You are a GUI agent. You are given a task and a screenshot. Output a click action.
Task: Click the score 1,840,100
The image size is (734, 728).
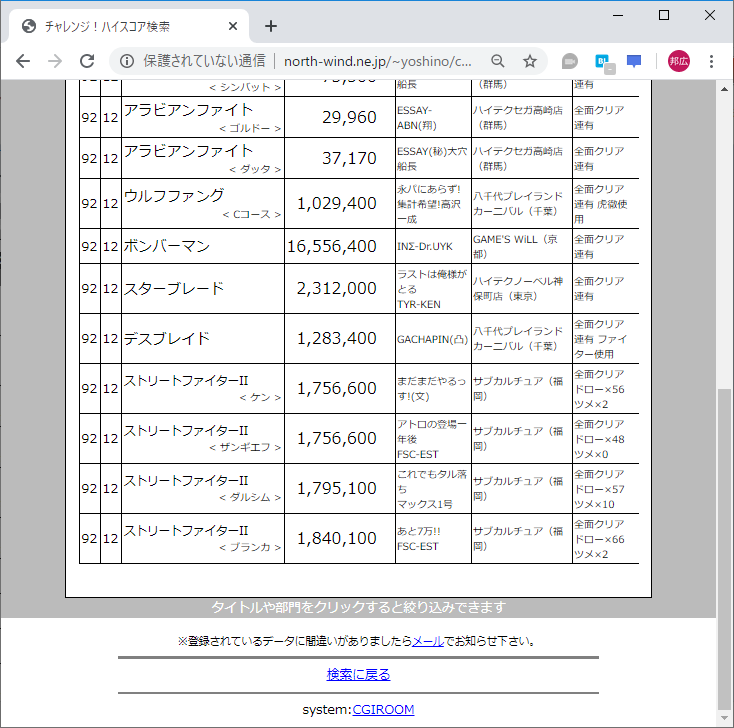(x=337, y=539)
